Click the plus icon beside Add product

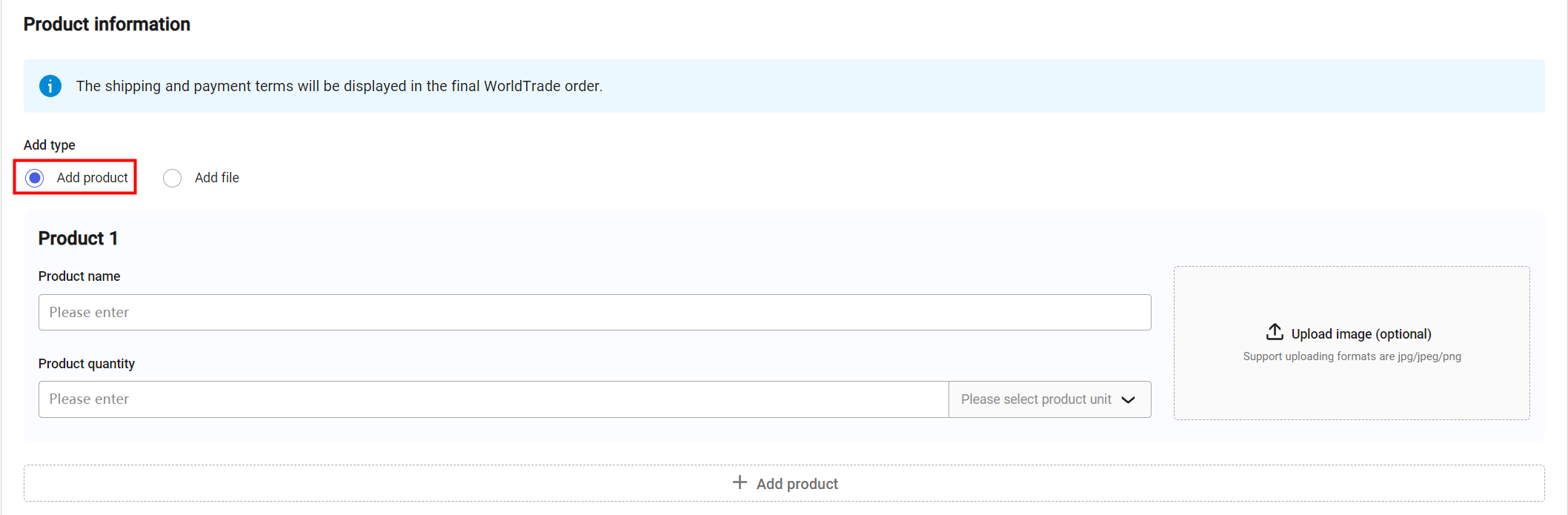click(x=740, y=482)
